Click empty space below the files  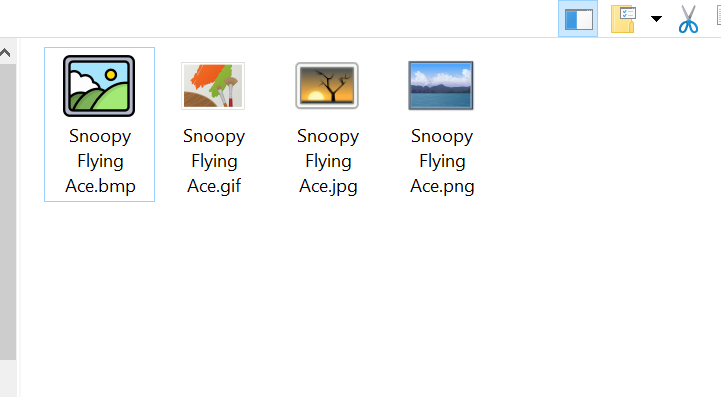322,299
